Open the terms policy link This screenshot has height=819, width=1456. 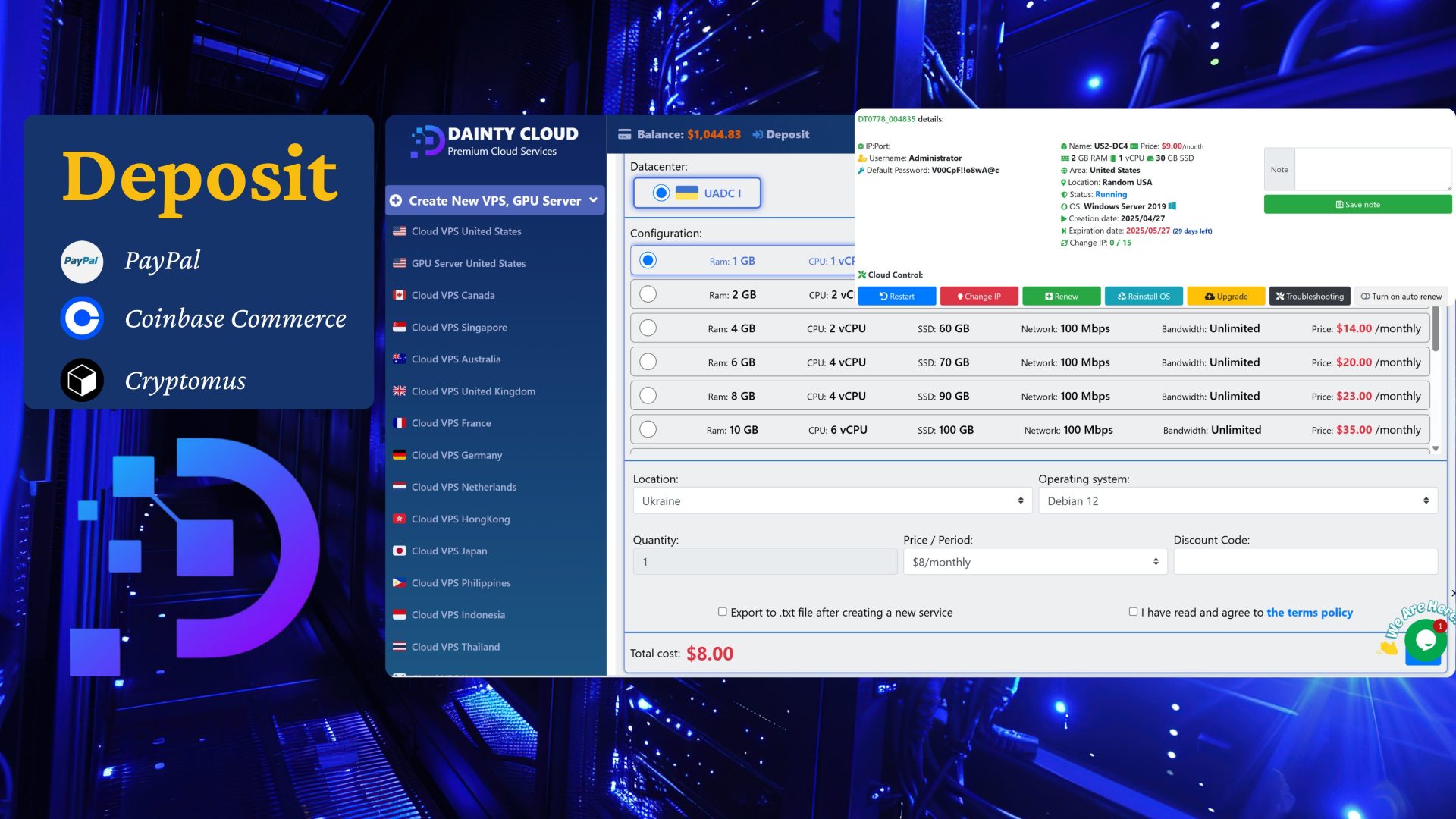click(x=1309, y=613)
